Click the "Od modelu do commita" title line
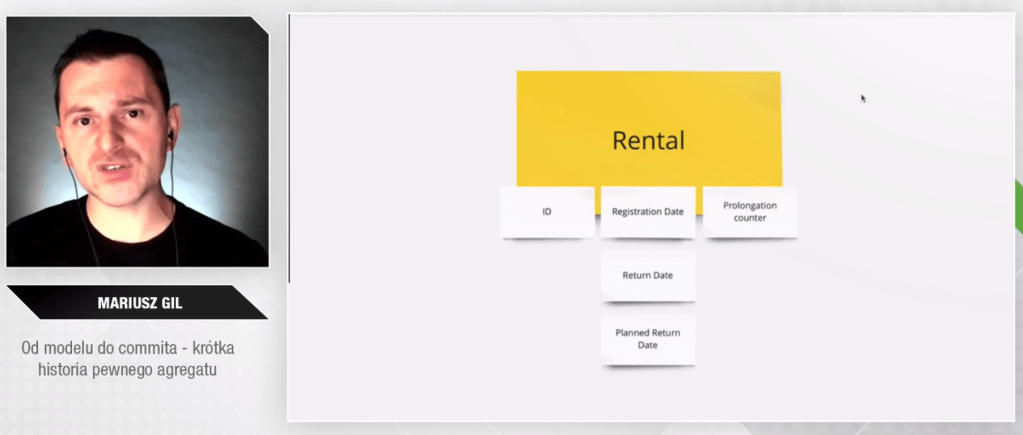The height and width of the screenshot is (435, 1023). [127, 348]
